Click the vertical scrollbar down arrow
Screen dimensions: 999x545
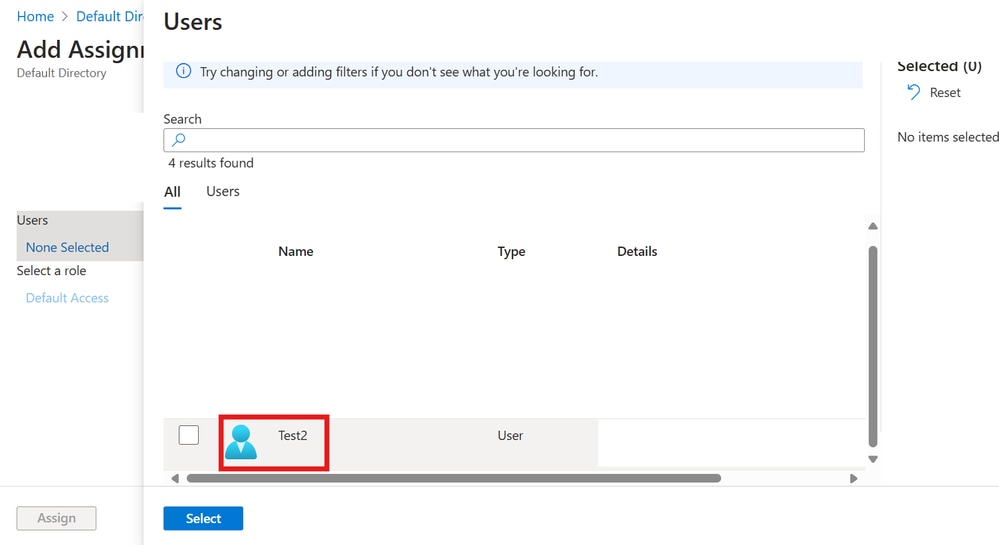873,459
